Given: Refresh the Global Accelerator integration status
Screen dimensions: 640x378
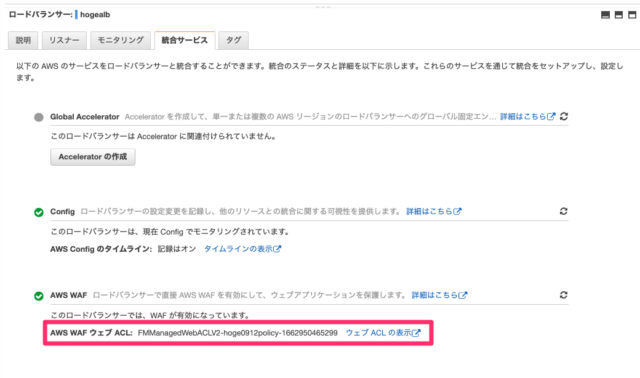Looking at the screenshot, I should coord(564,116).
